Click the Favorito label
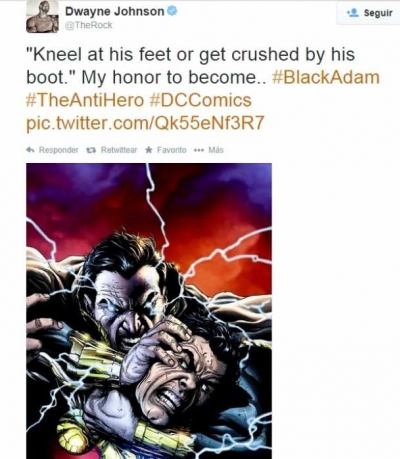 tap(172, 150)
